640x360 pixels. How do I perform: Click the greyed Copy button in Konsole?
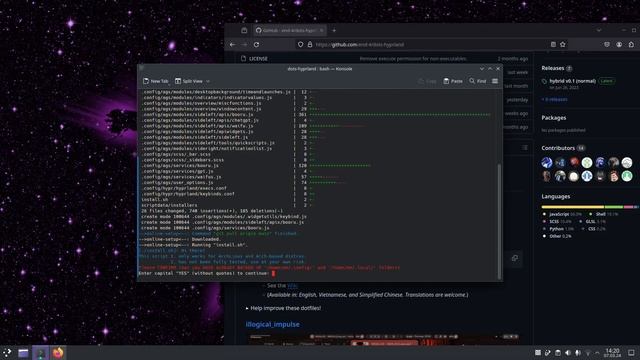point(428,81)
